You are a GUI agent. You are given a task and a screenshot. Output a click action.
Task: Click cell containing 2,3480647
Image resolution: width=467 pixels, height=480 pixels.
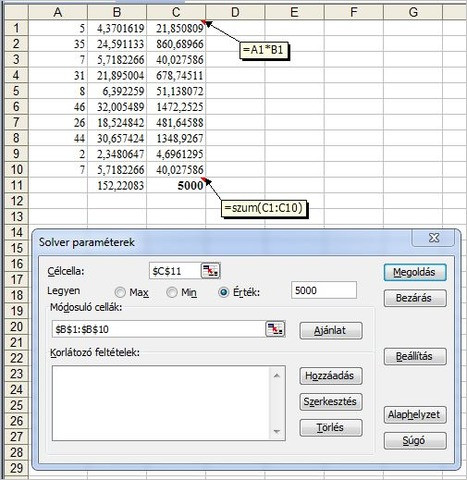(117, 154)
